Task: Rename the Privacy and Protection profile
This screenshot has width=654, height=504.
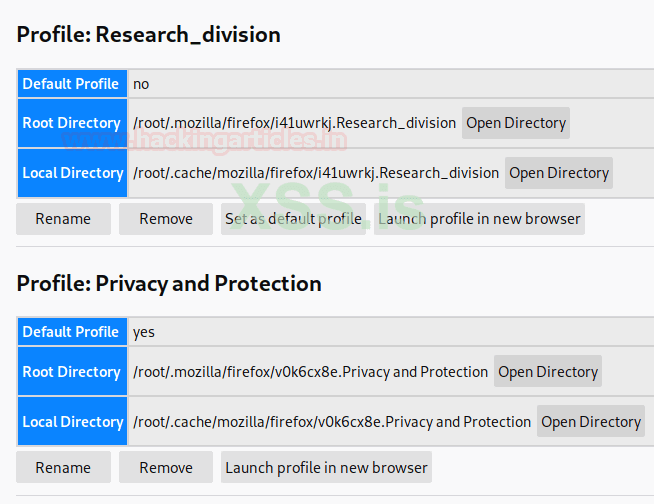Action: tap(63, 467)
